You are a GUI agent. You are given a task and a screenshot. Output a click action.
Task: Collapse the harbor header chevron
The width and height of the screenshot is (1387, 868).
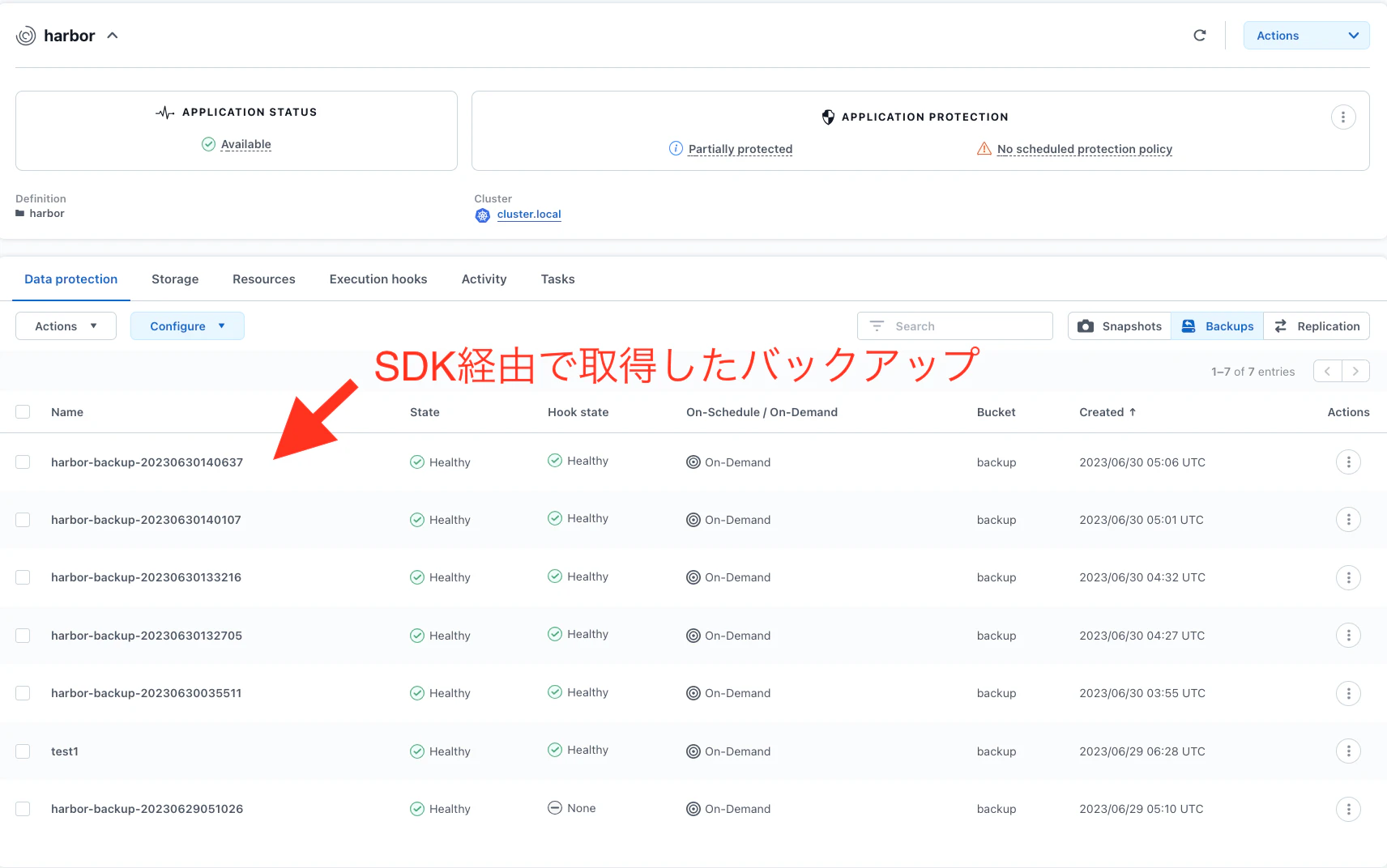click(x=113, y=36)
